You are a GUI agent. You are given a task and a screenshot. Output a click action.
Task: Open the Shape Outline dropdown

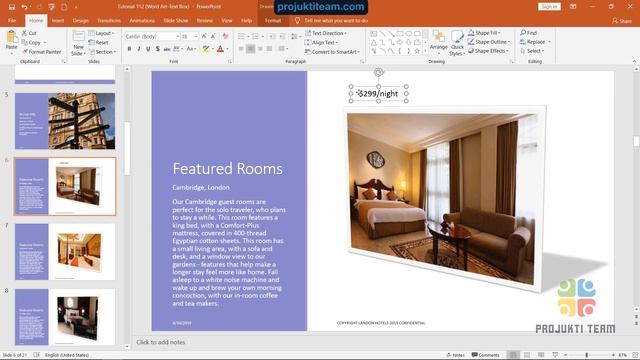click(x=489, y=42)
